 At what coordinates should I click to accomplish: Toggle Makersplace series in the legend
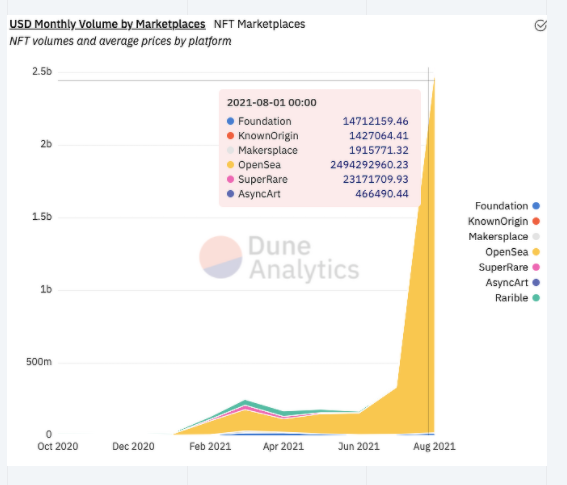pyautogui.click(x=504, y=237)
